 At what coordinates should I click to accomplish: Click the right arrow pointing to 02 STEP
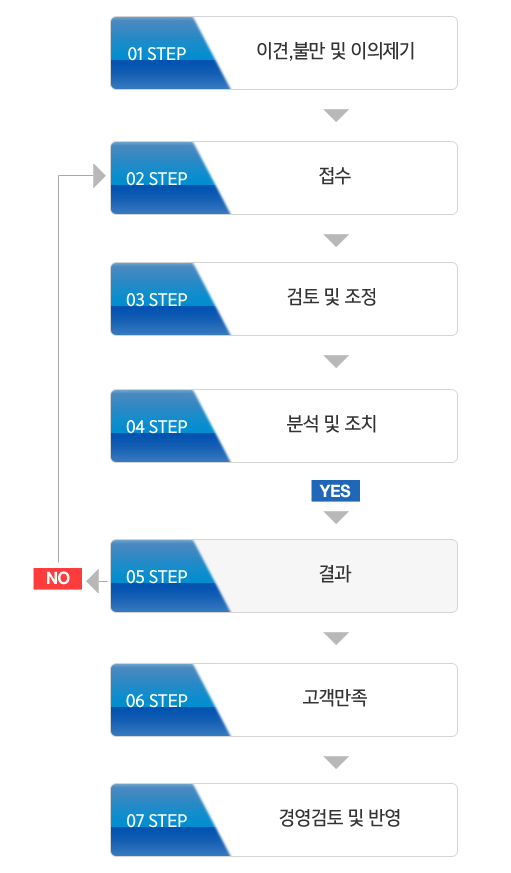click(x=99, y=176)
